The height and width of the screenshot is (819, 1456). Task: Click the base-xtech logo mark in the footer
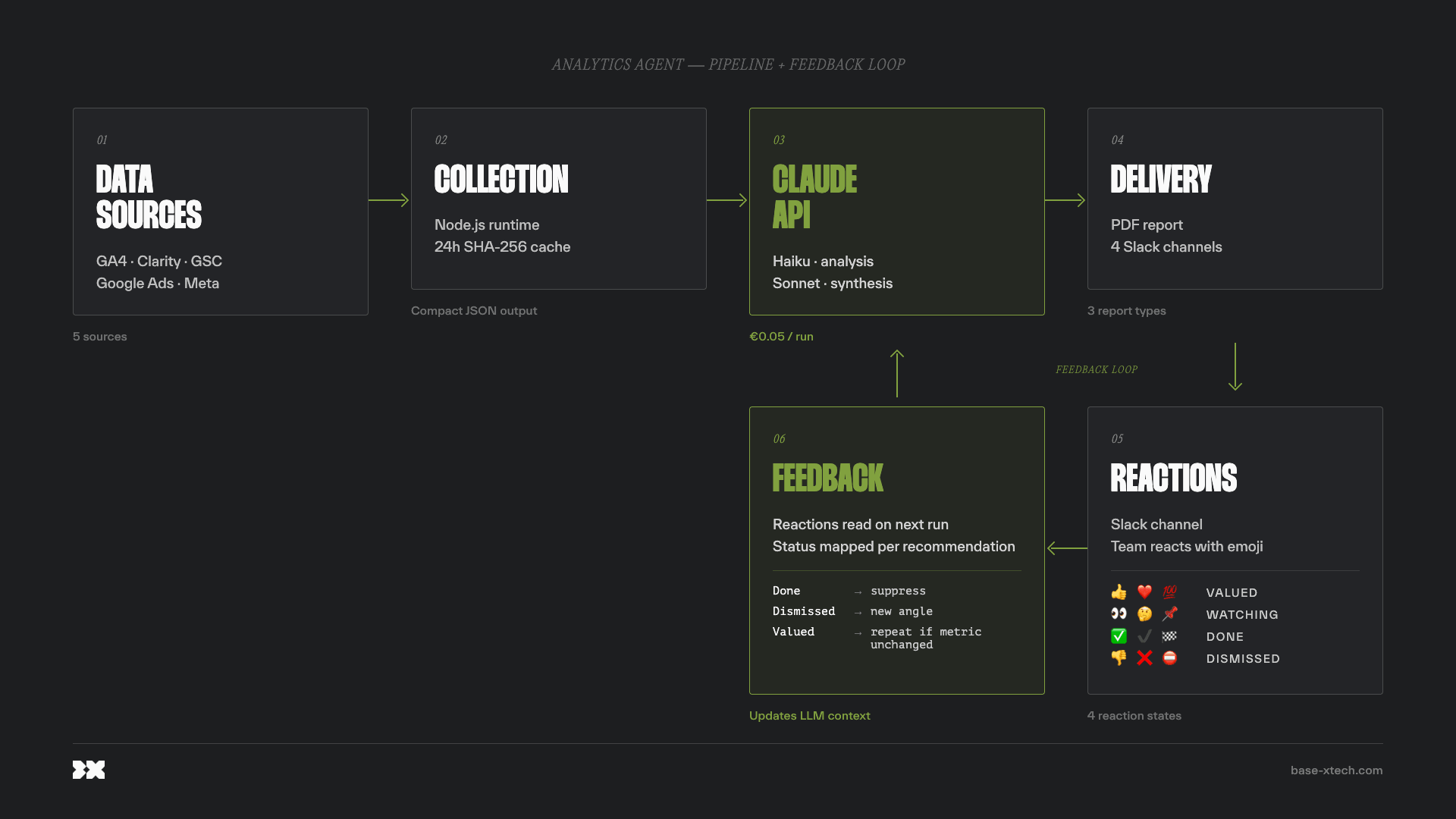pyautogui.click(x=89, y=770)
